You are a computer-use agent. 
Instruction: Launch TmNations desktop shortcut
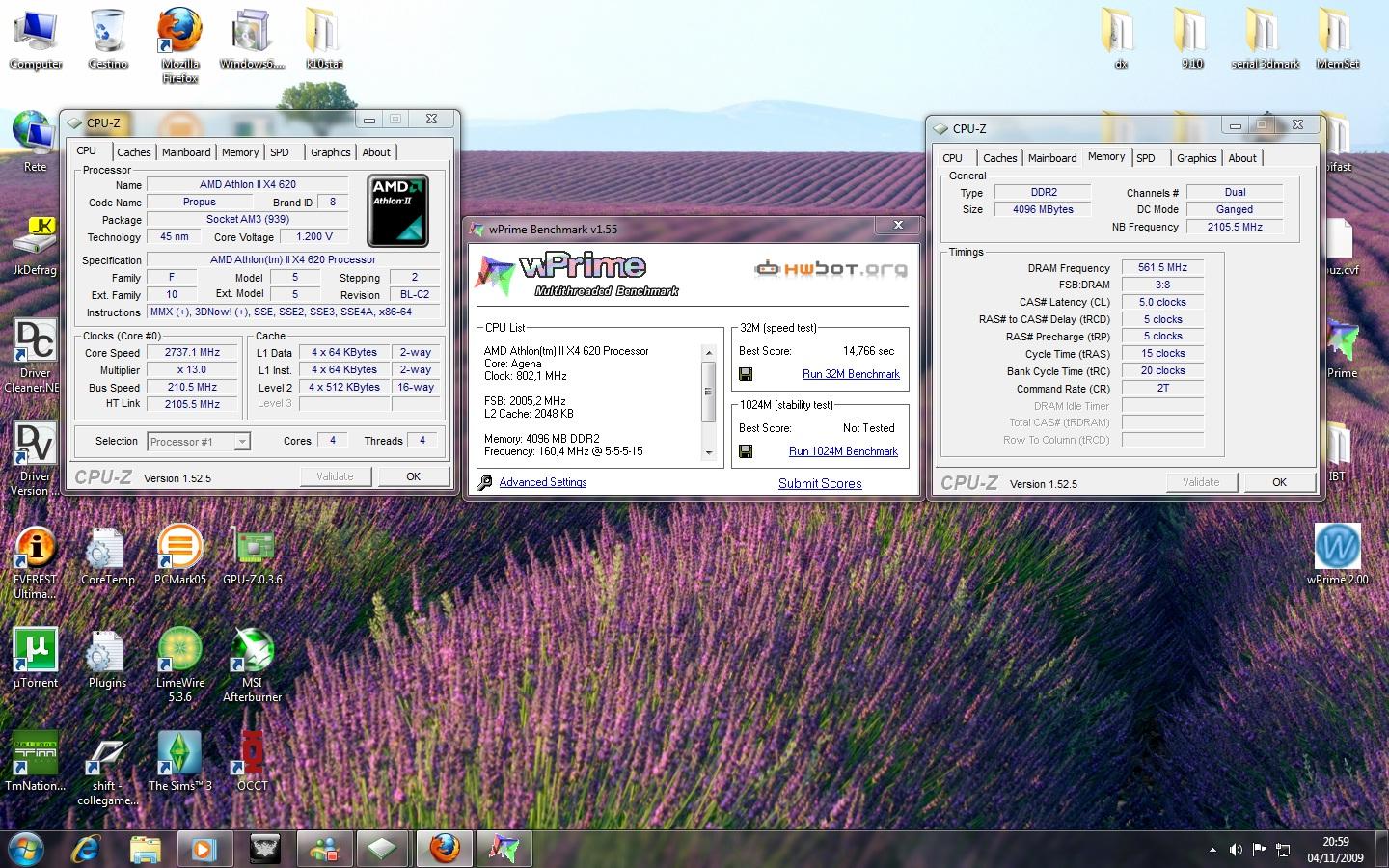[x=36, y=761]
